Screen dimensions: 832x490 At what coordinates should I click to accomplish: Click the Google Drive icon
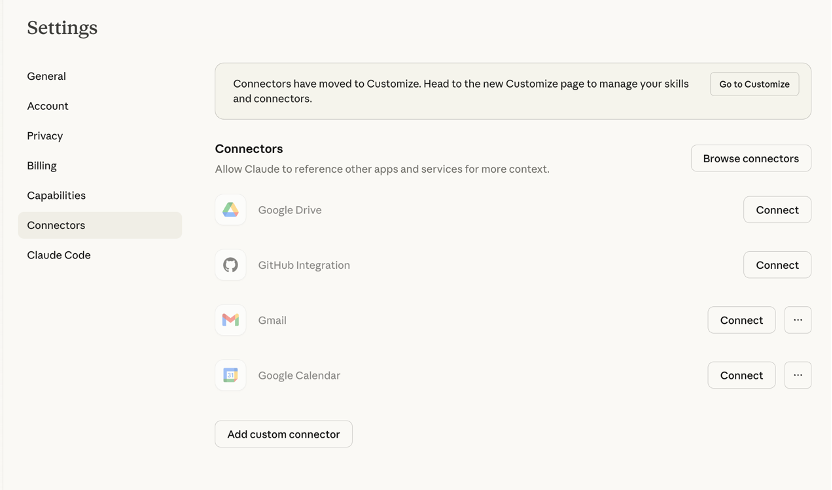click(x=230, y=210)
